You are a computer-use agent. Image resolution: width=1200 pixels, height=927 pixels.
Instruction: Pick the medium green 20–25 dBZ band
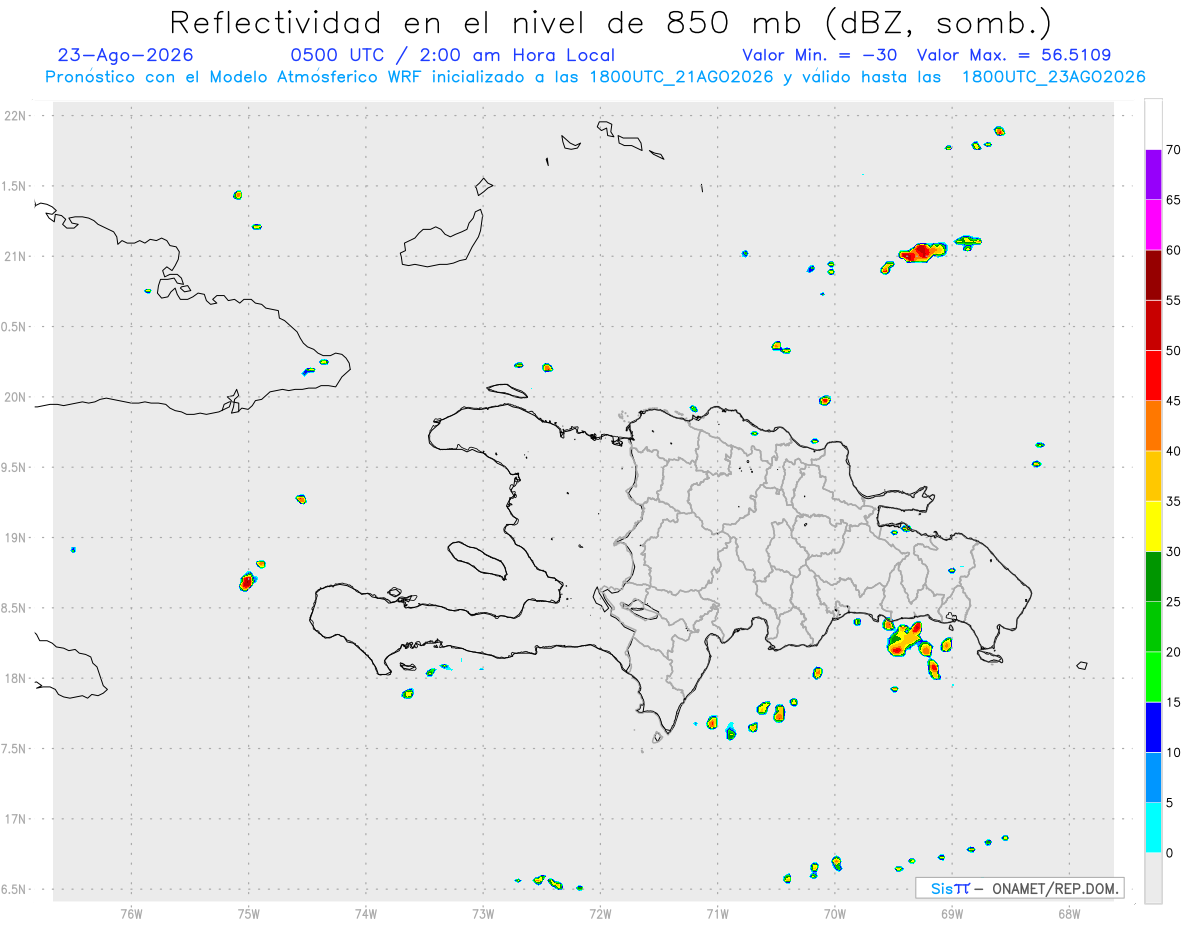1153,627
